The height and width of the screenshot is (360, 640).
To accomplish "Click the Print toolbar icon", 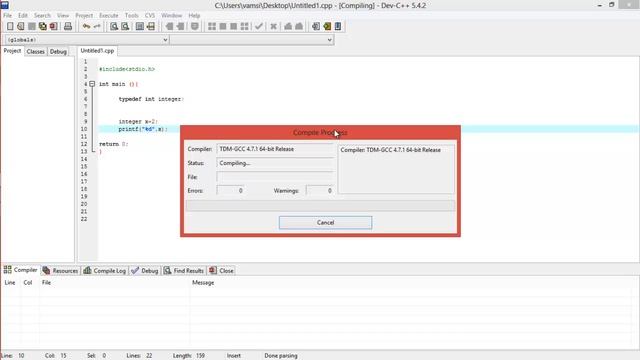I will (x=68, y=26).
